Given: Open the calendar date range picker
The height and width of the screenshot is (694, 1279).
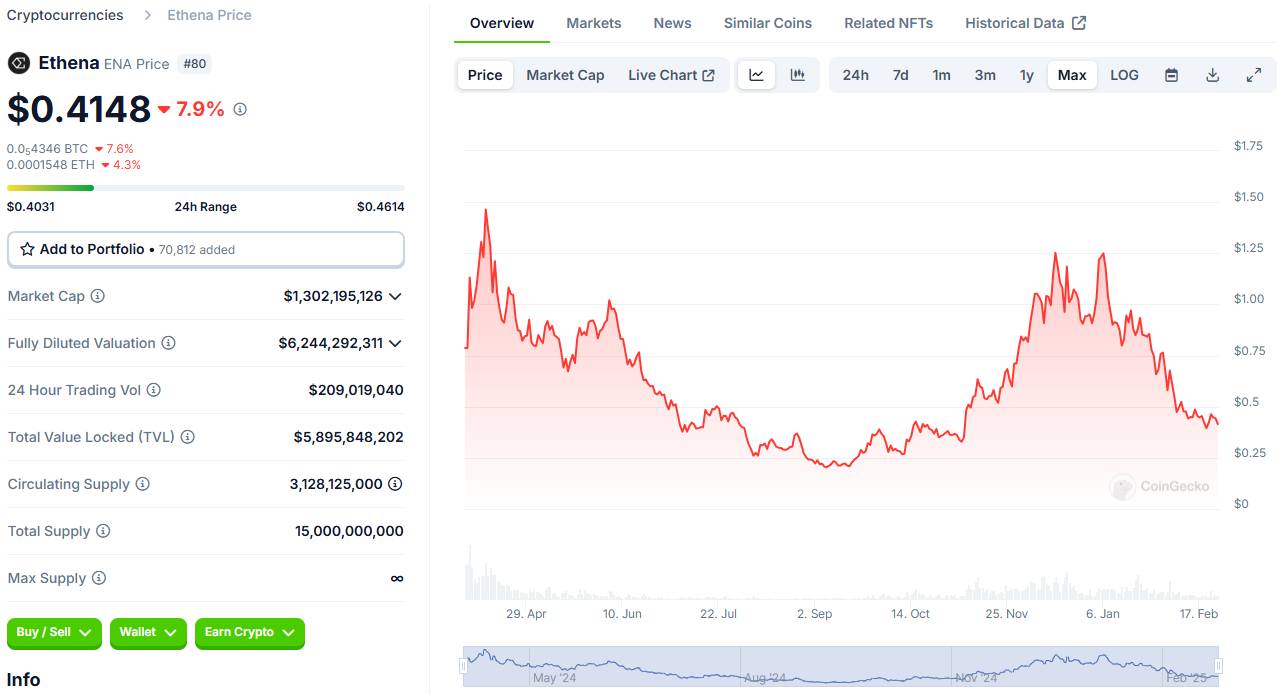Looking at the screenshot, I should 1171,75.
